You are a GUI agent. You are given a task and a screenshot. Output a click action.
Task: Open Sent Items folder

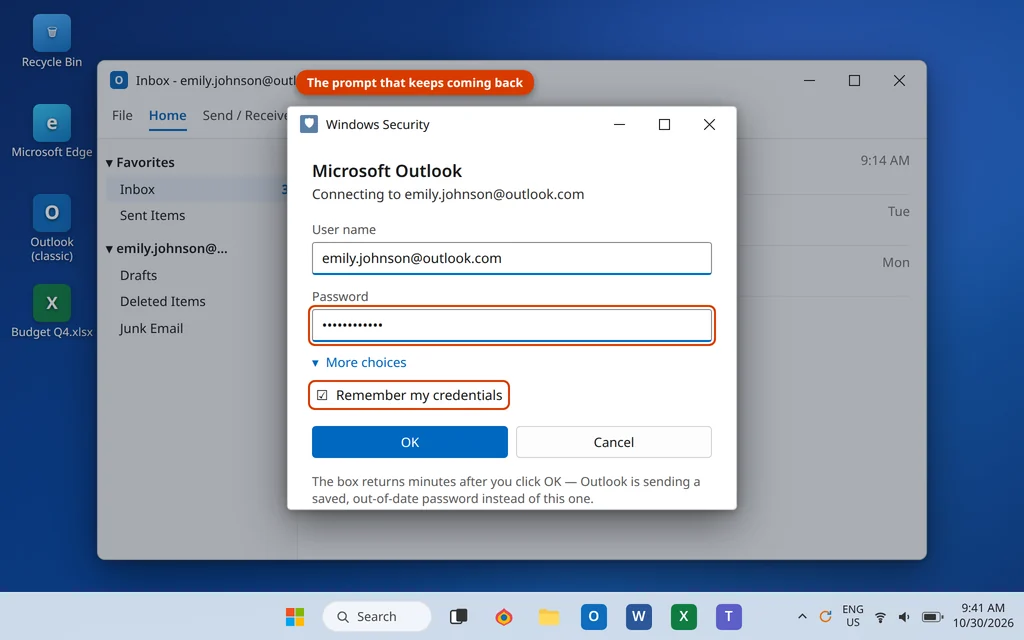pos(152,216)
